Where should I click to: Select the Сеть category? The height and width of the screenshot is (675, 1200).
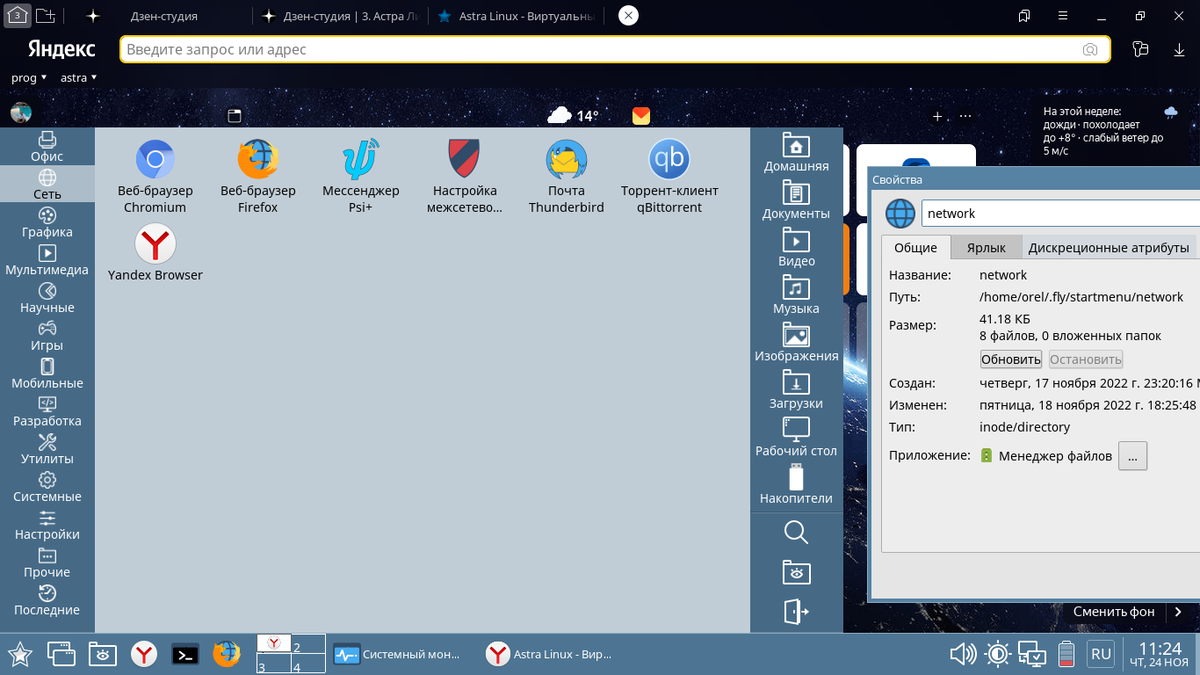(x=47, y=184)
